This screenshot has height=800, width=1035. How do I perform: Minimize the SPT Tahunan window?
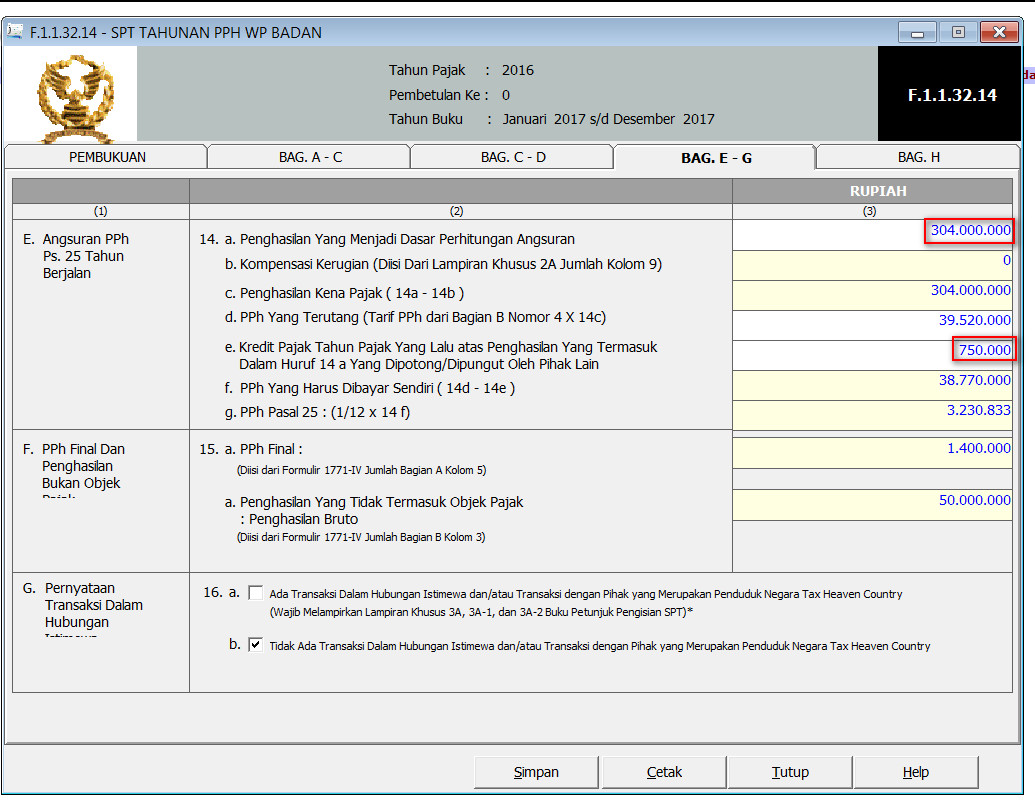coord(918,32)
